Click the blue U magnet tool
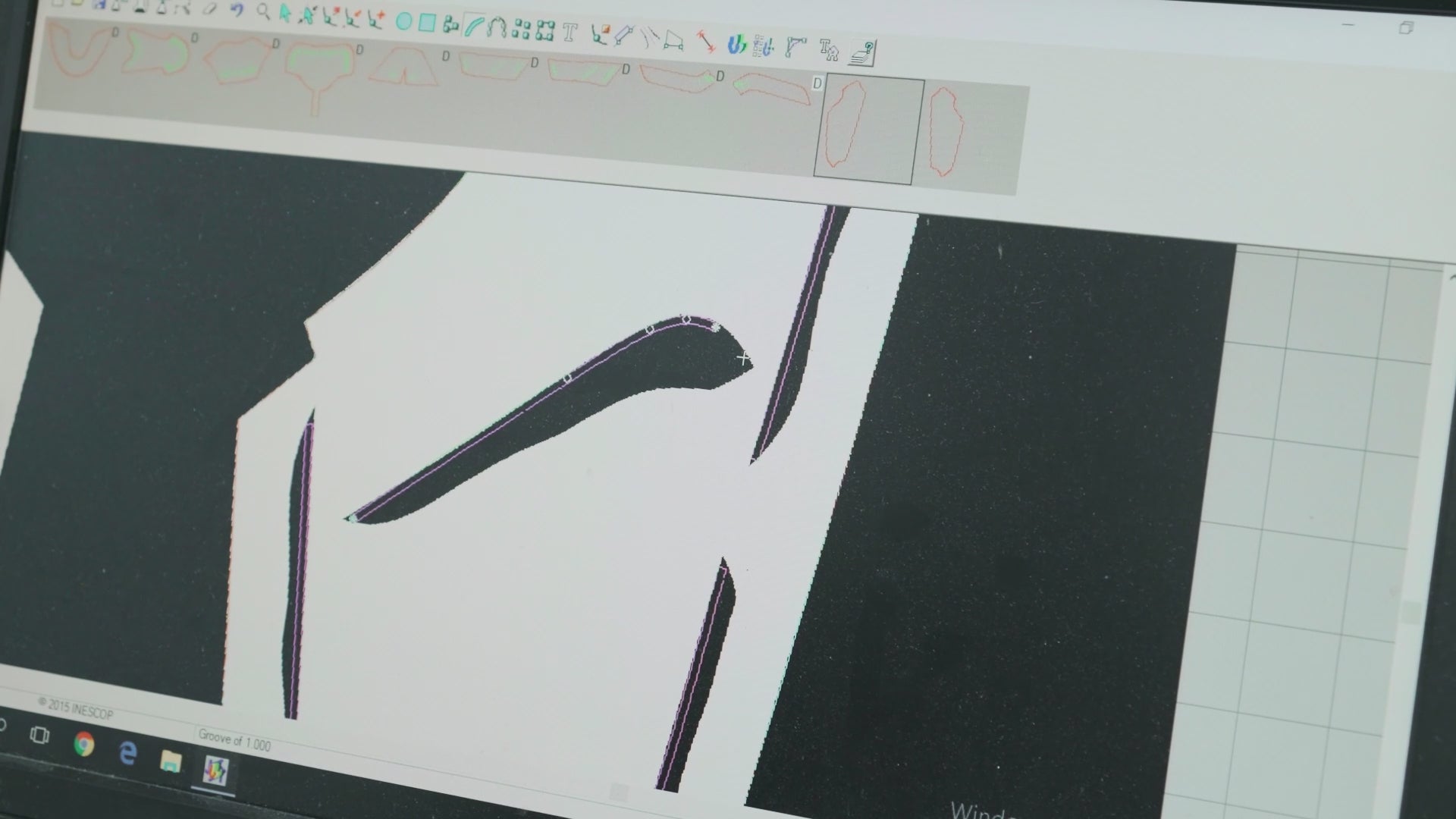 pos(736,45)
